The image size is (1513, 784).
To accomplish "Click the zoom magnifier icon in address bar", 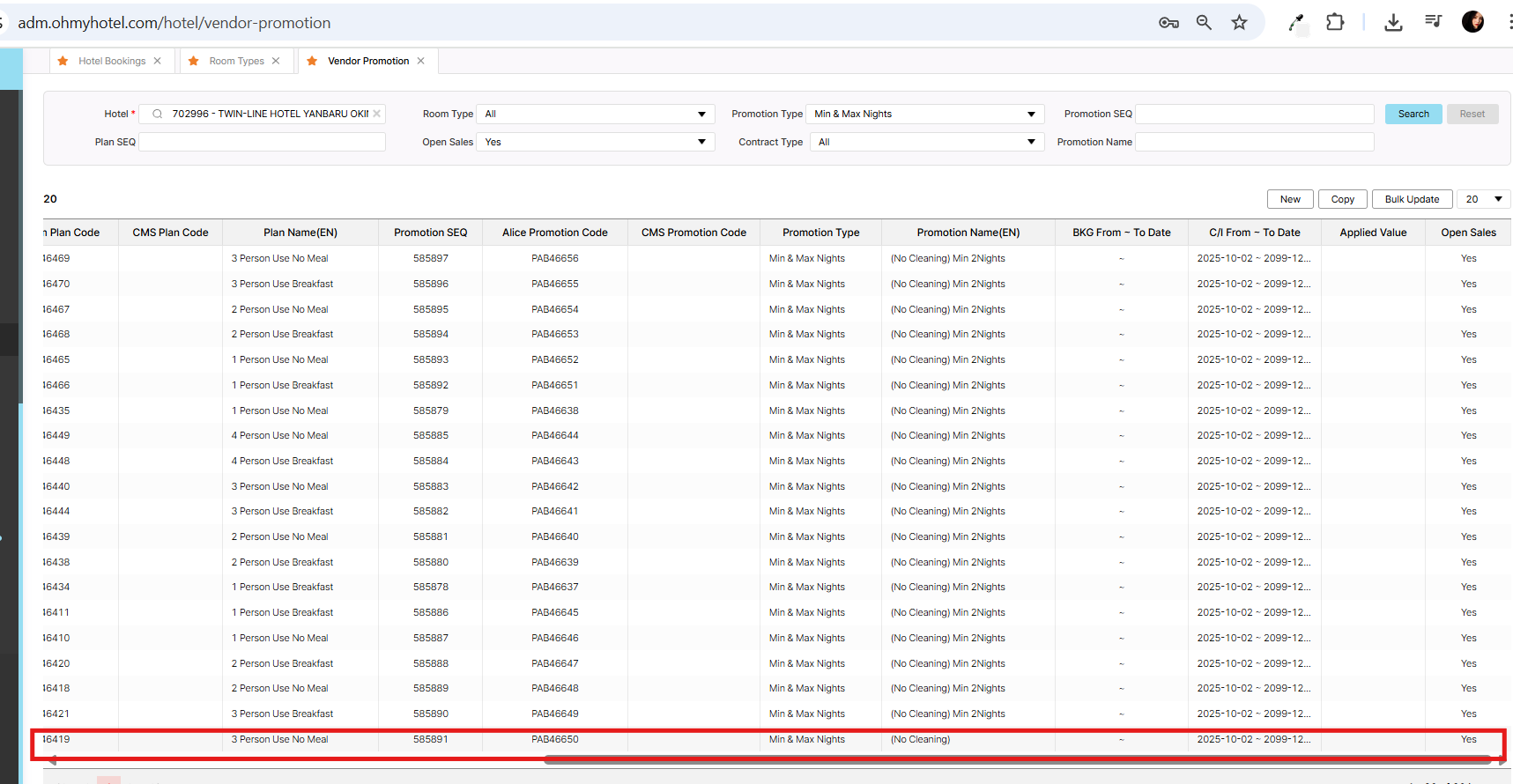I will click(x=1204, y=23).
